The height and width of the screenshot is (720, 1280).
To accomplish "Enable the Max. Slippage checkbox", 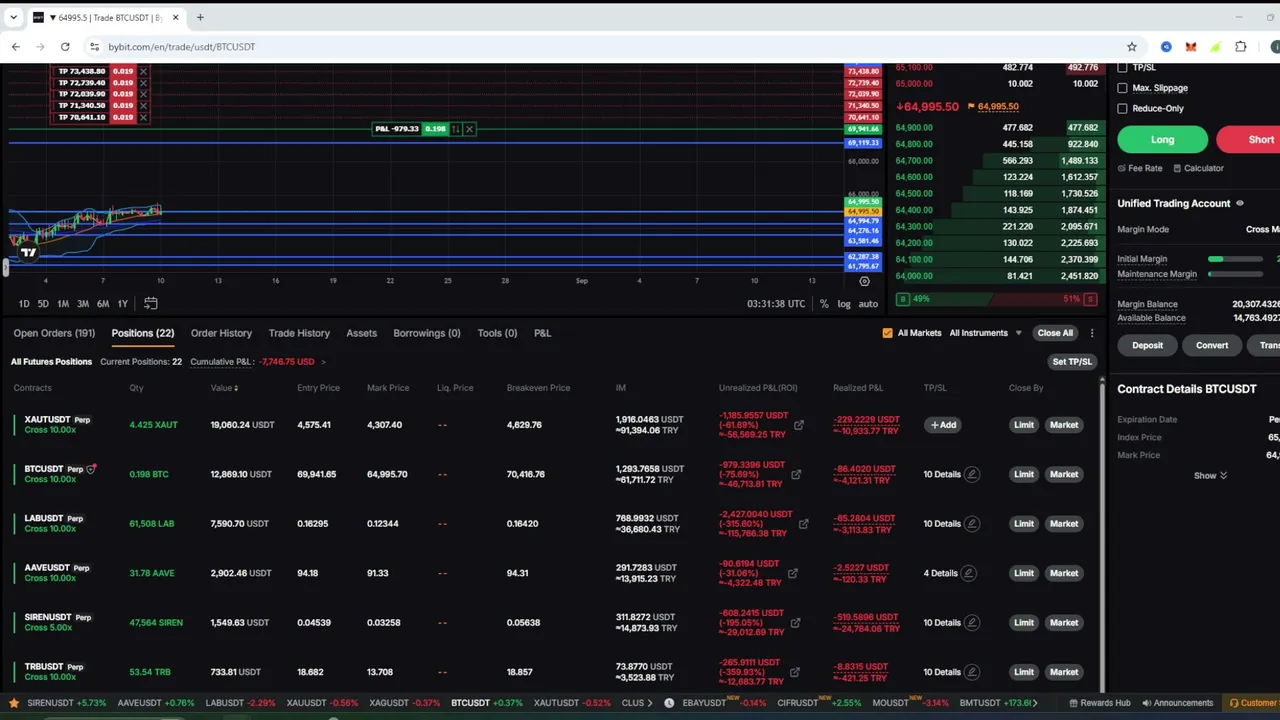I will pyautogui.click(x=1122, y=88).
